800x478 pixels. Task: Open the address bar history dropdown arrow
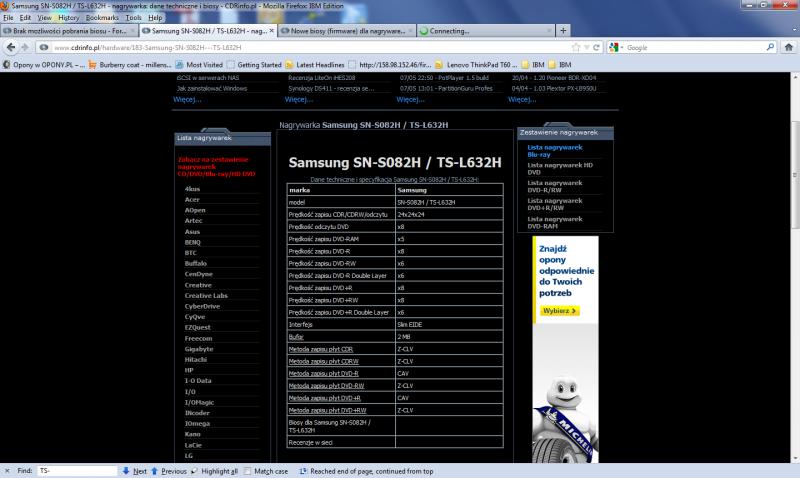coord(587,47)
